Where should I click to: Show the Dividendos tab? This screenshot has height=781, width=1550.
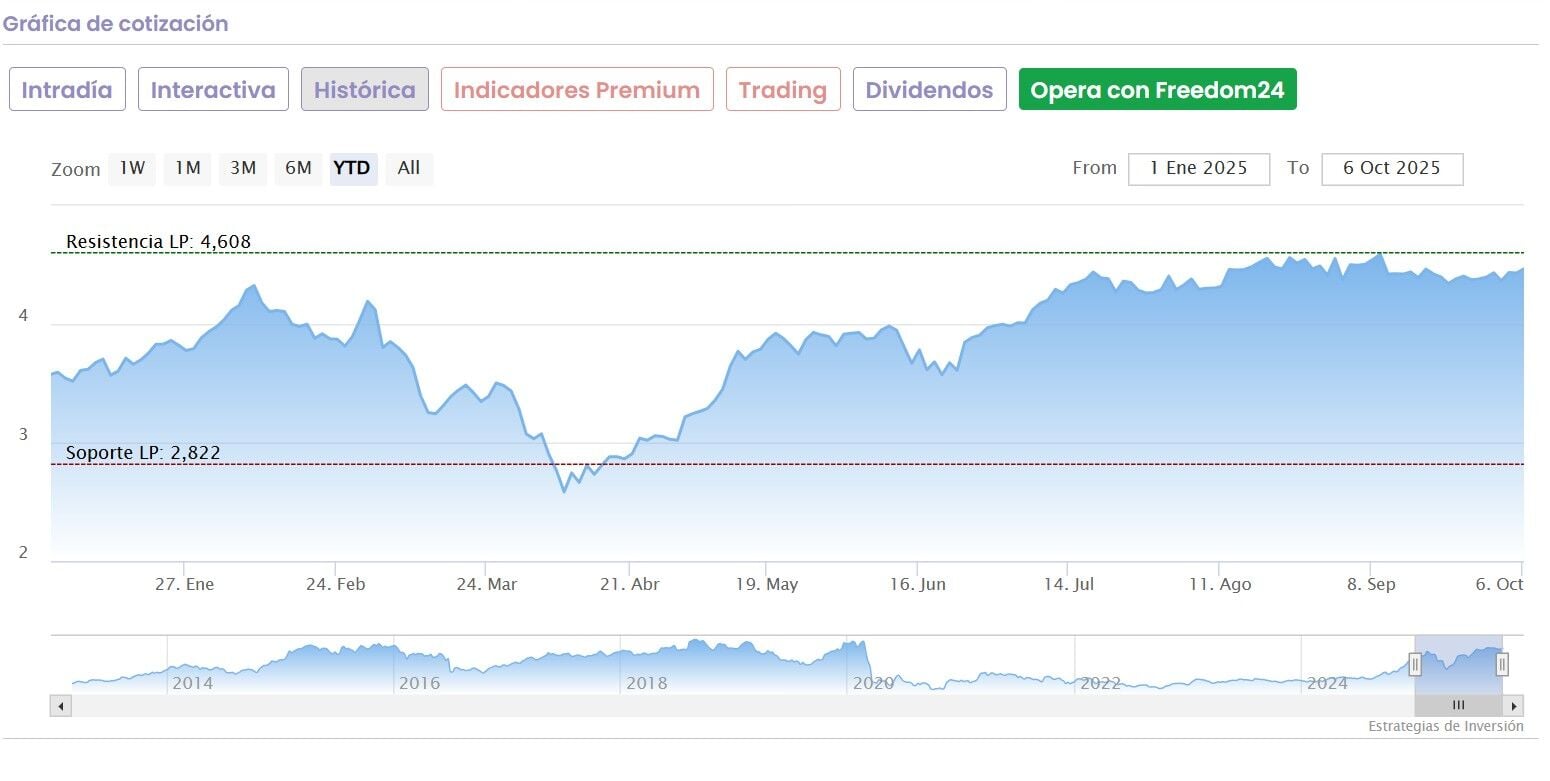929,90
